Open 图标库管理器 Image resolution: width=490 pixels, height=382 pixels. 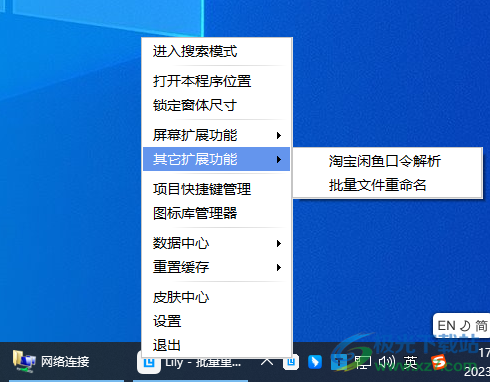(217, 213)
